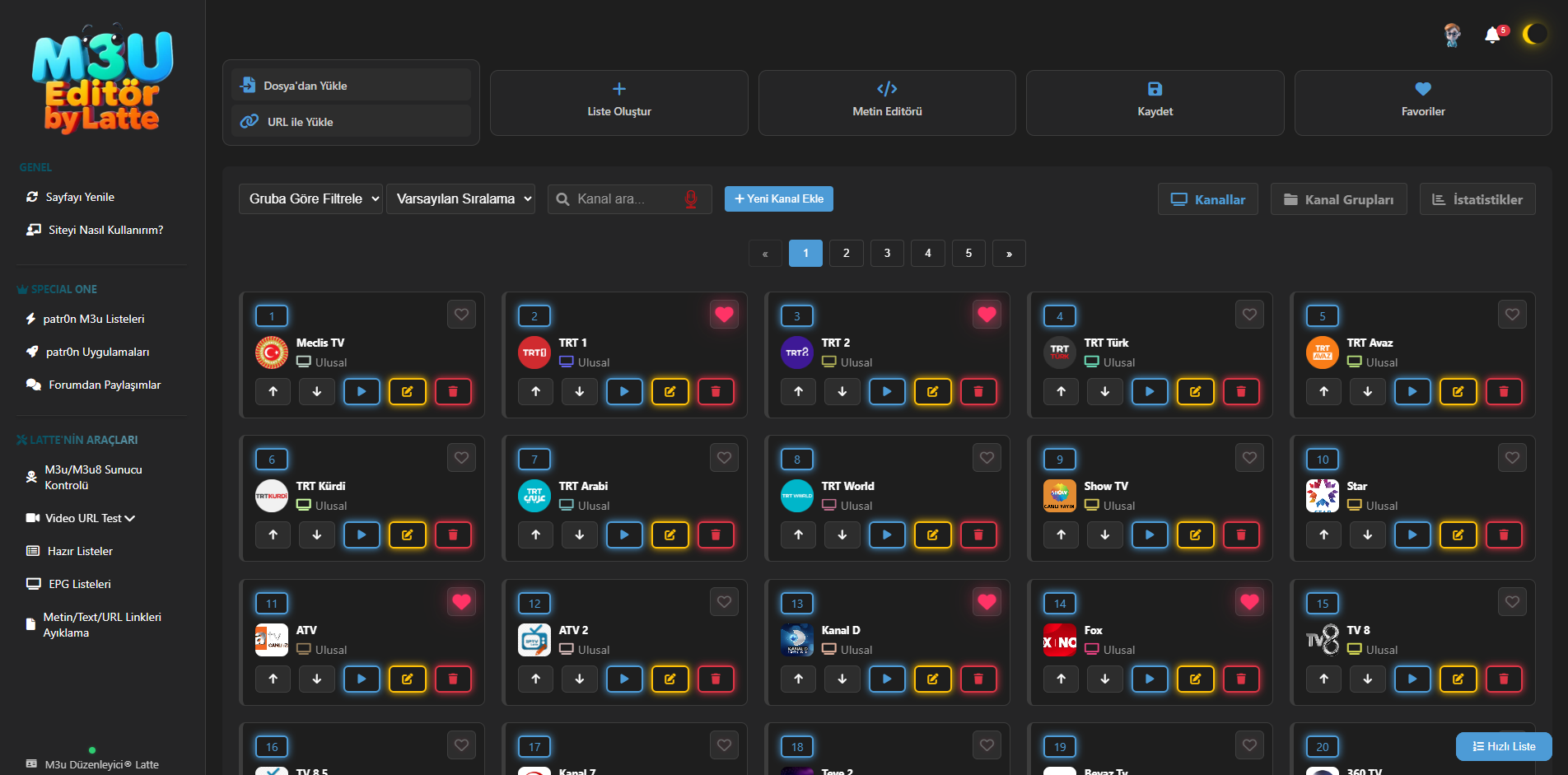
Task: Edit the Kanal D channel
Action: click(932, 679)
